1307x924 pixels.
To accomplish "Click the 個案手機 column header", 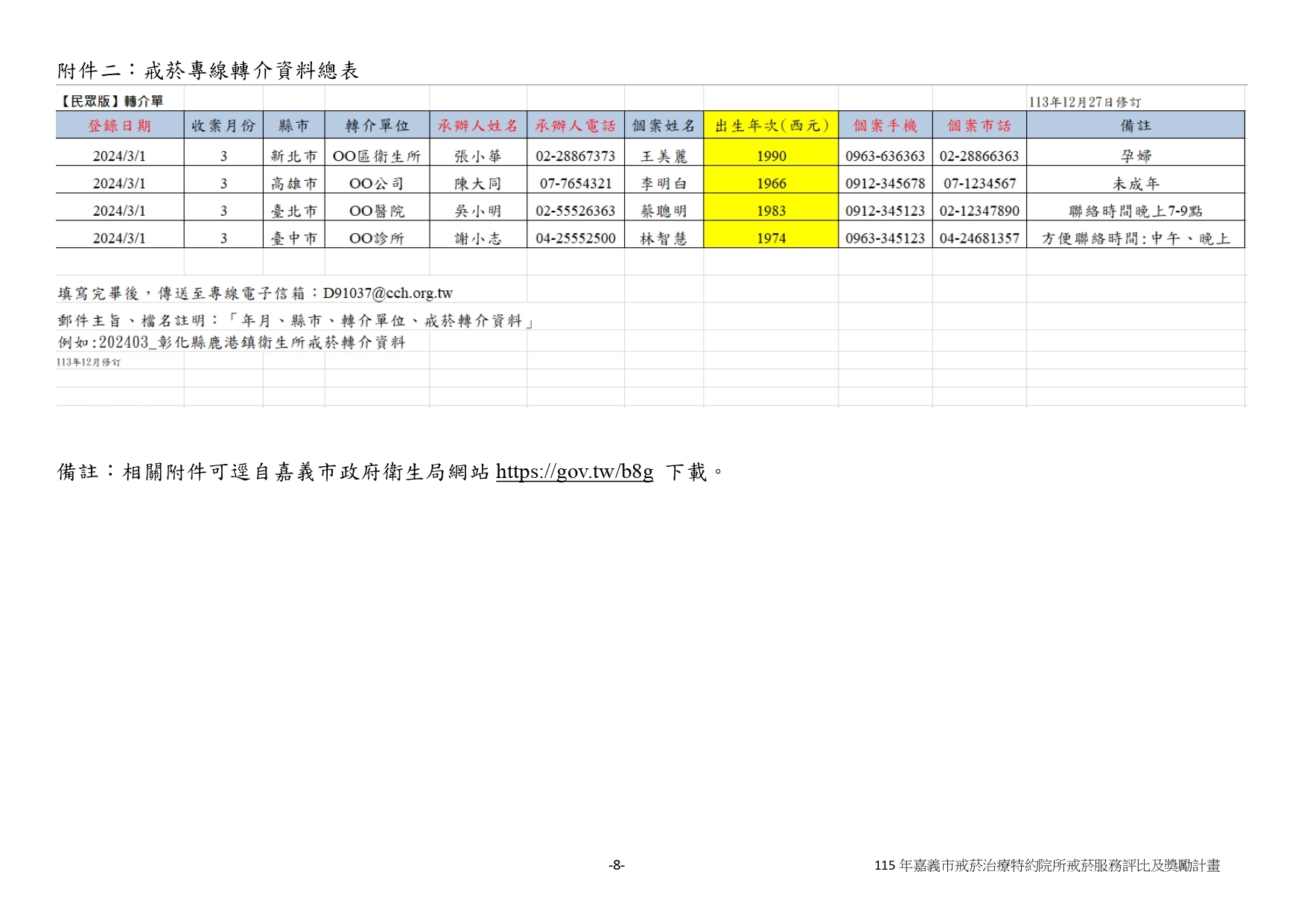I will pyautogui.click(x=885, y=126).
